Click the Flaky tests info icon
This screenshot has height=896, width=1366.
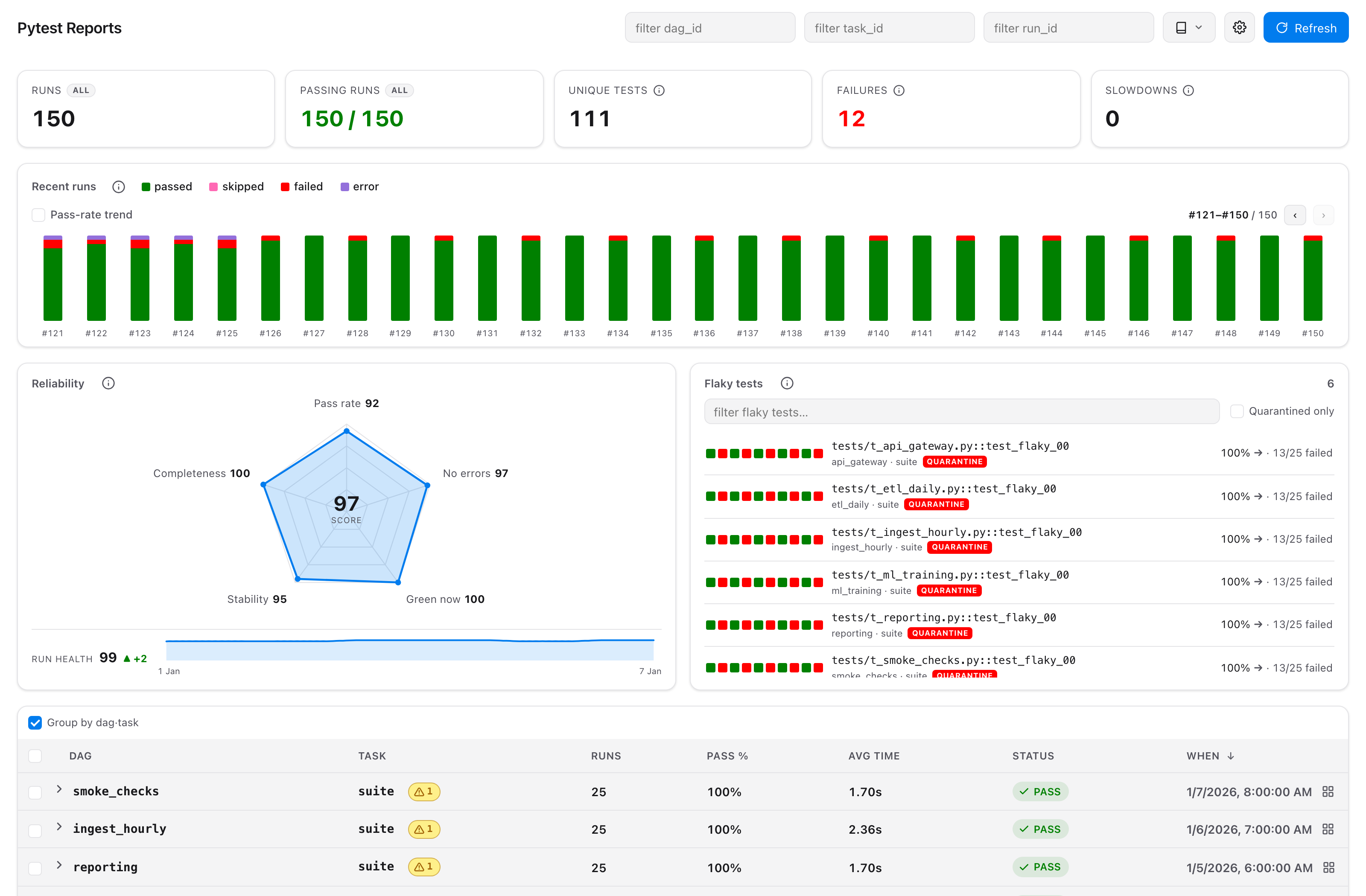tap(787, 383)
